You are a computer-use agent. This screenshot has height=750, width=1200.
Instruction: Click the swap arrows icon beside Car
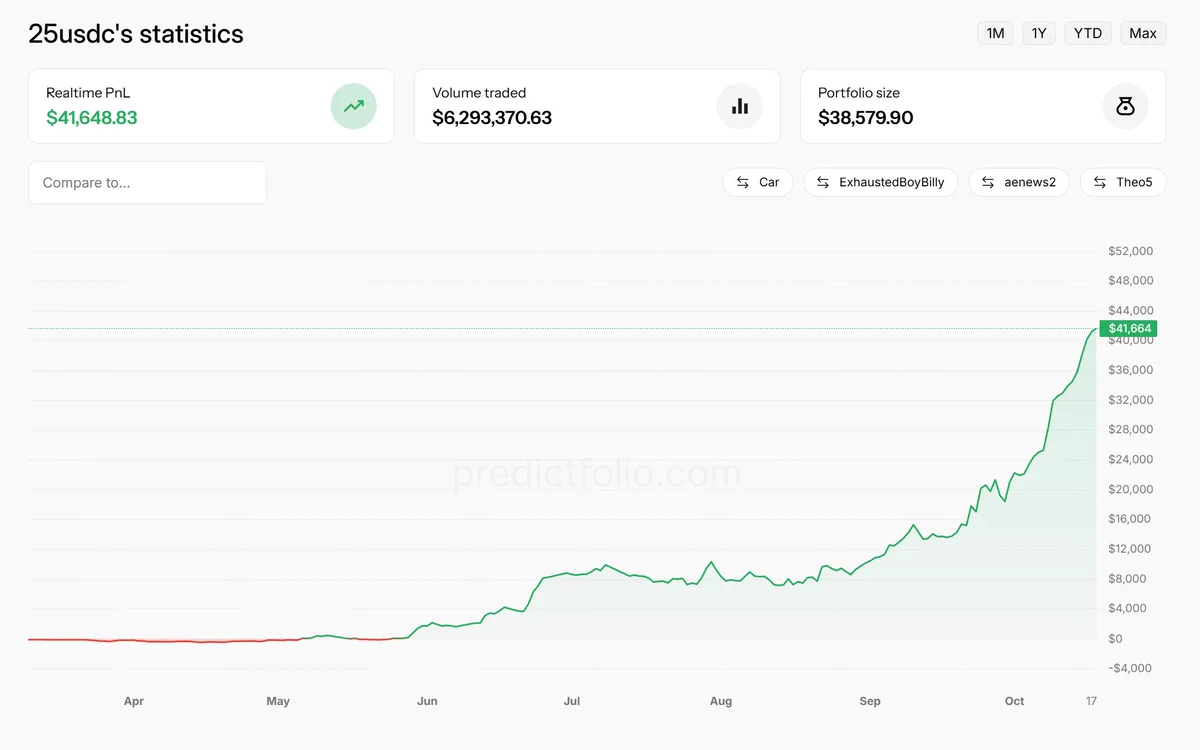pos(743,182)
